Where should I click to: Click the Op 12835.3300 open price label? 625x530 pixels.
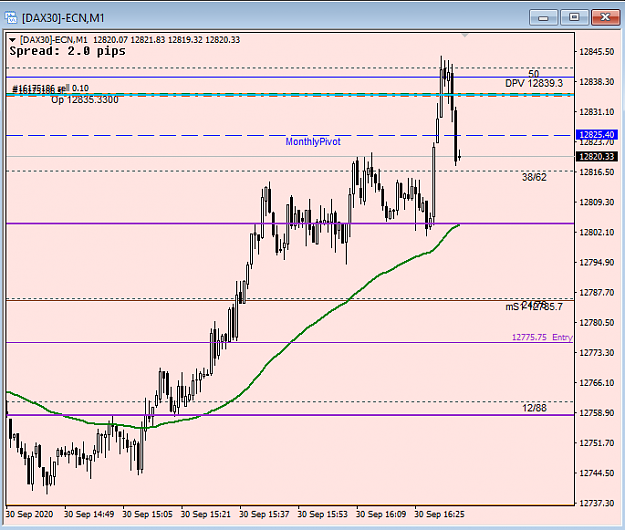[x=85, y=100]
